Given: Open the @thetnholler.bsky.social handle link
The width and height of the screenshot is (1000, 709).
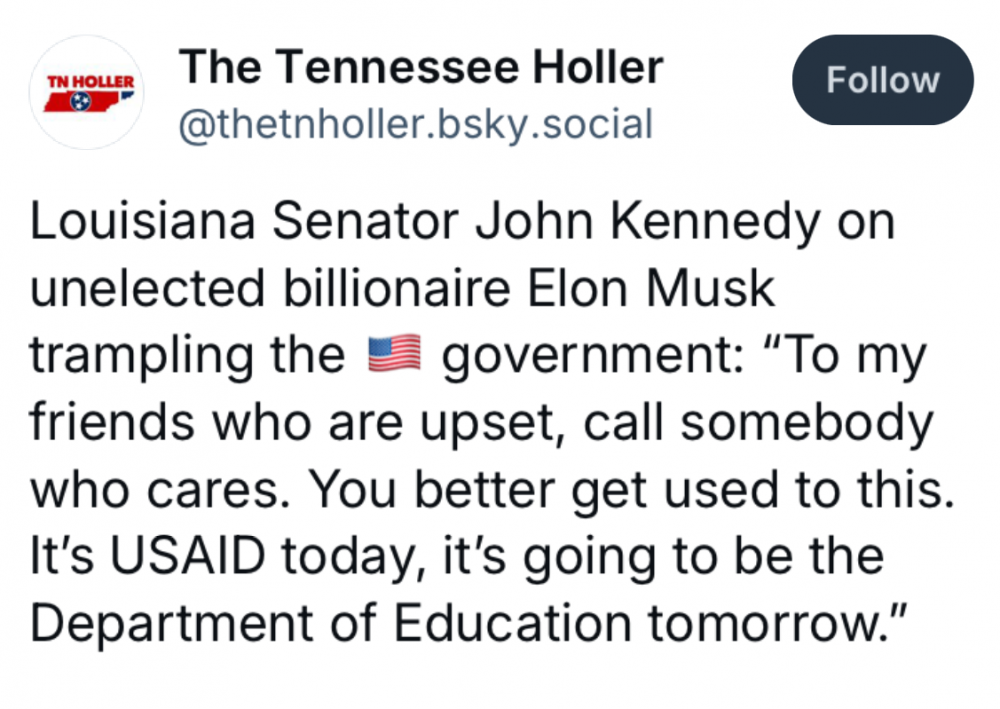Looking at the screenshot, I should click(x=415, y=125).
